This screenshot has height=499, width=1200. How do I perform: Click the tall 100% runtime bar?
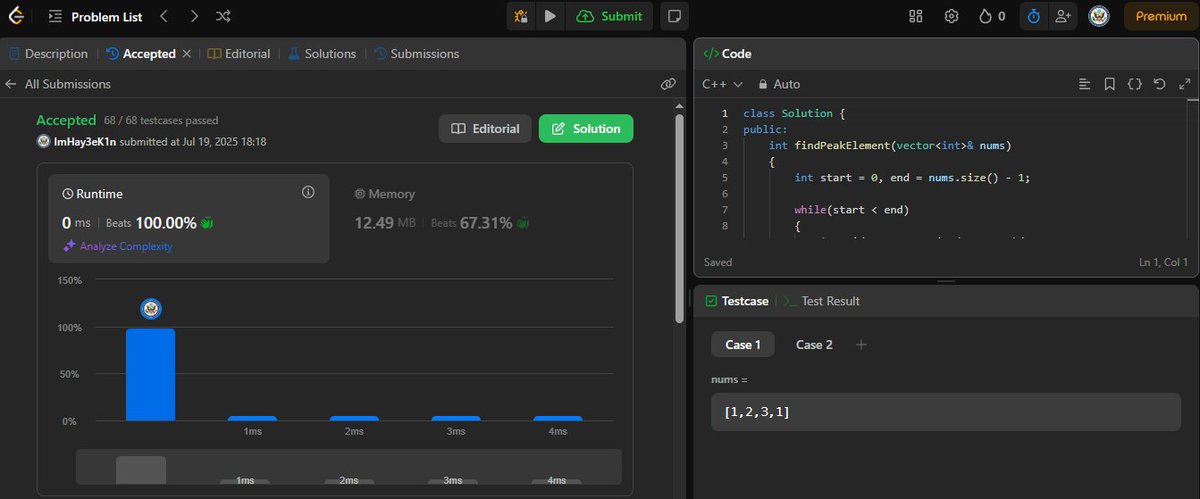(151, 374)
